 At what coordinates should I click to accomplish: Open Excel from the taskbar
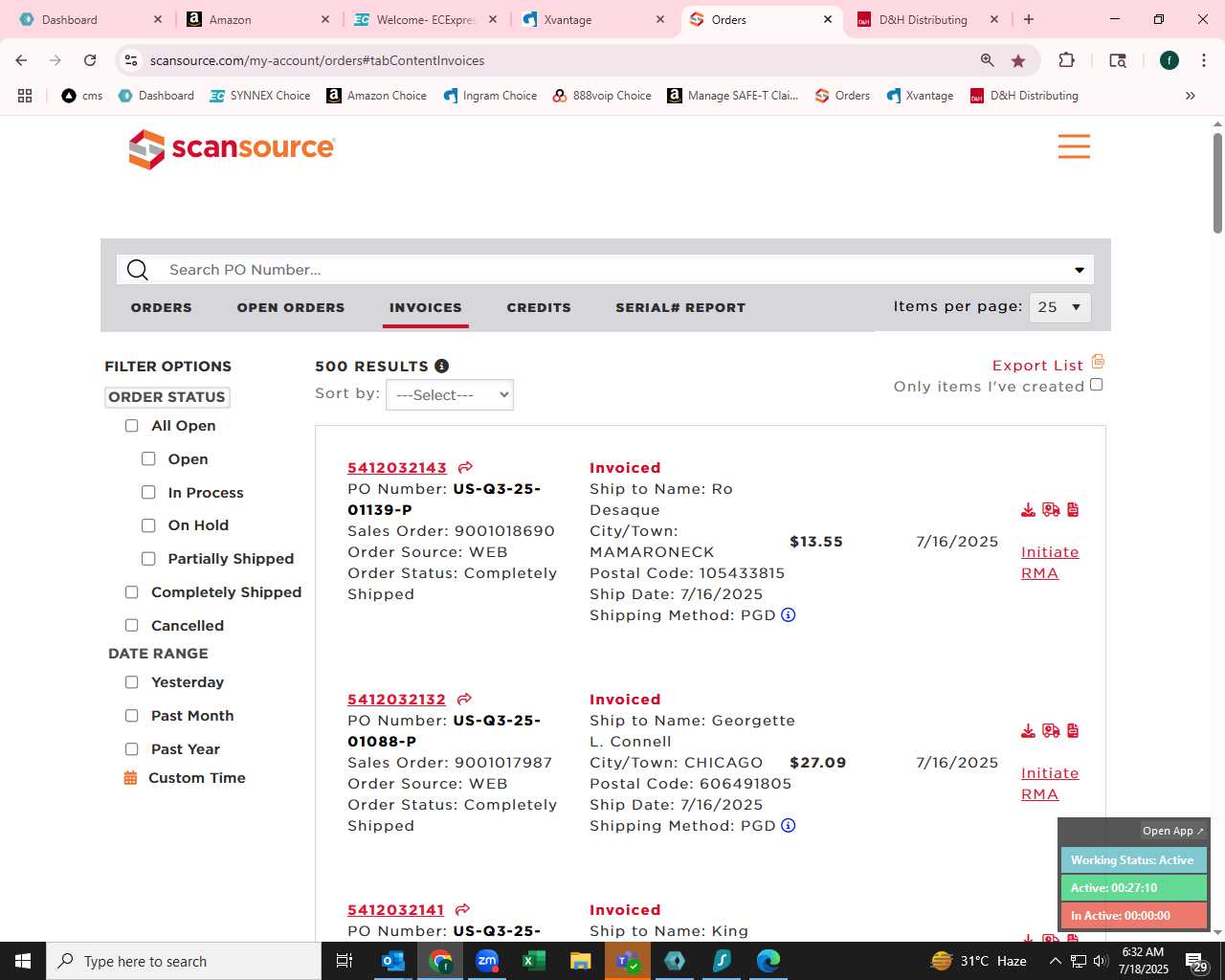[x=534, y=961]
